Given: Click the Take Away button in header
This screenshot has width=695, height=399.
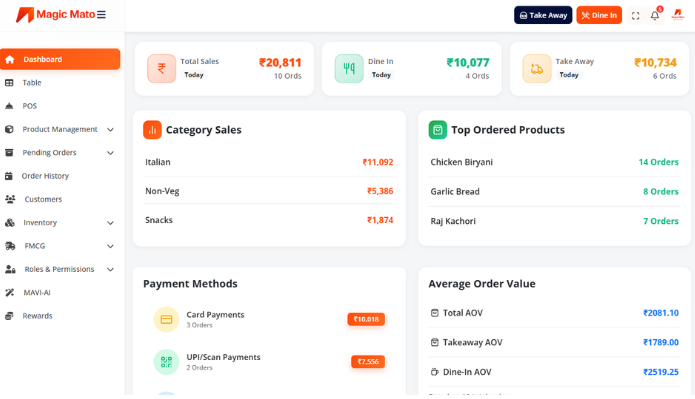Looking at the screenshot, I should 543,15.
